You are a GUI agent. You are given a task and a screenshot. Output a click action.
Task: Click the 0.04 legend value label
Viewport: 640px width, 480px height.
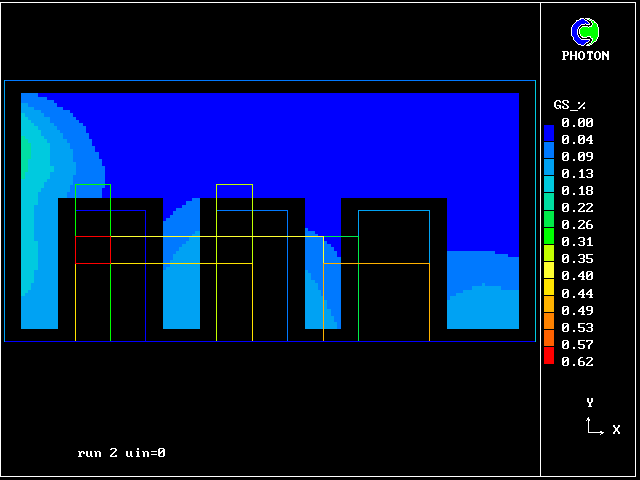(577, 140)
